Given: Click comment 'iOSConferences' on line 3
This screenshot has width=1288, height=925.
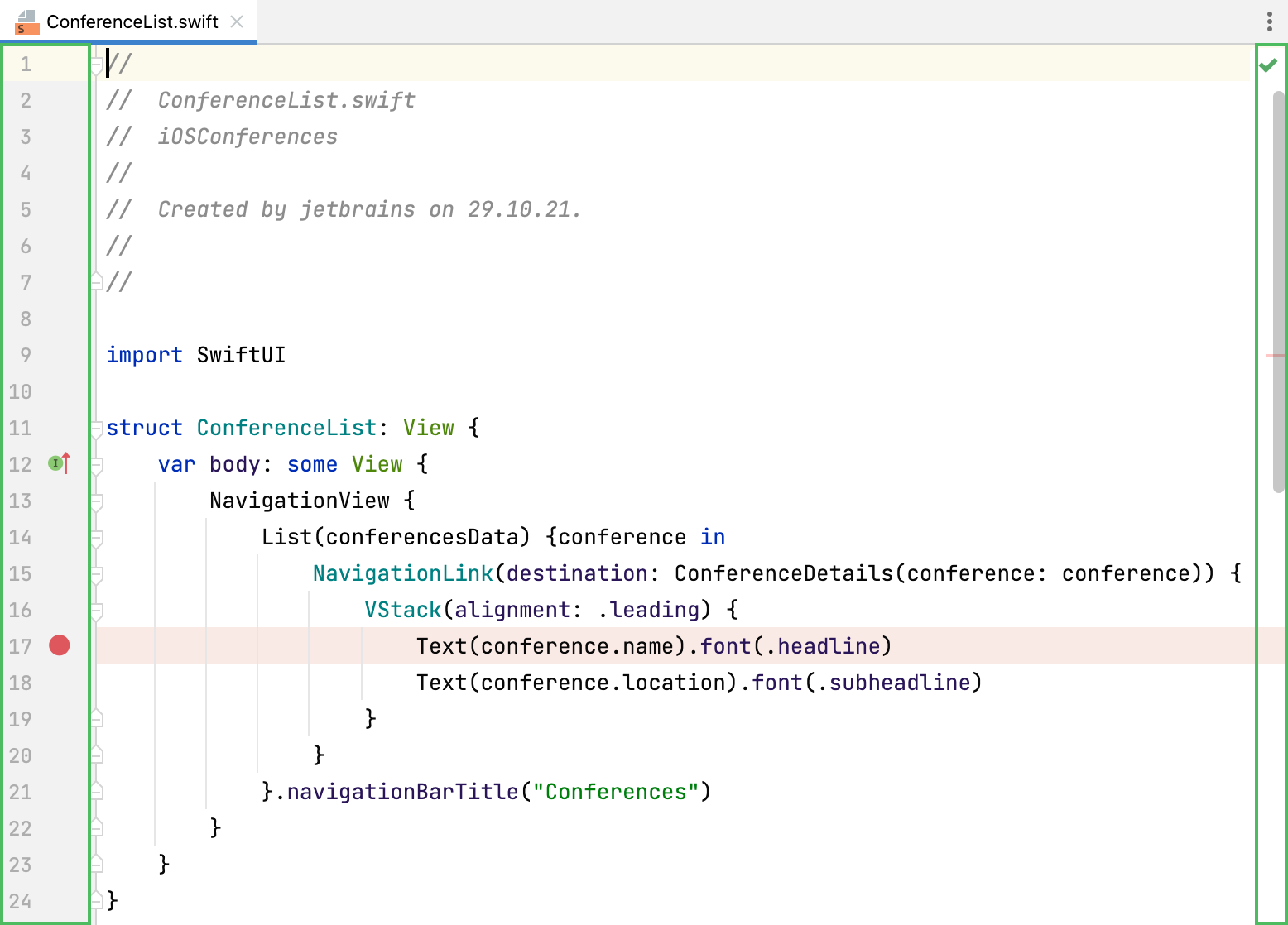Looking at the screenshot, I should pyautogui.click(x=248, y=137).
